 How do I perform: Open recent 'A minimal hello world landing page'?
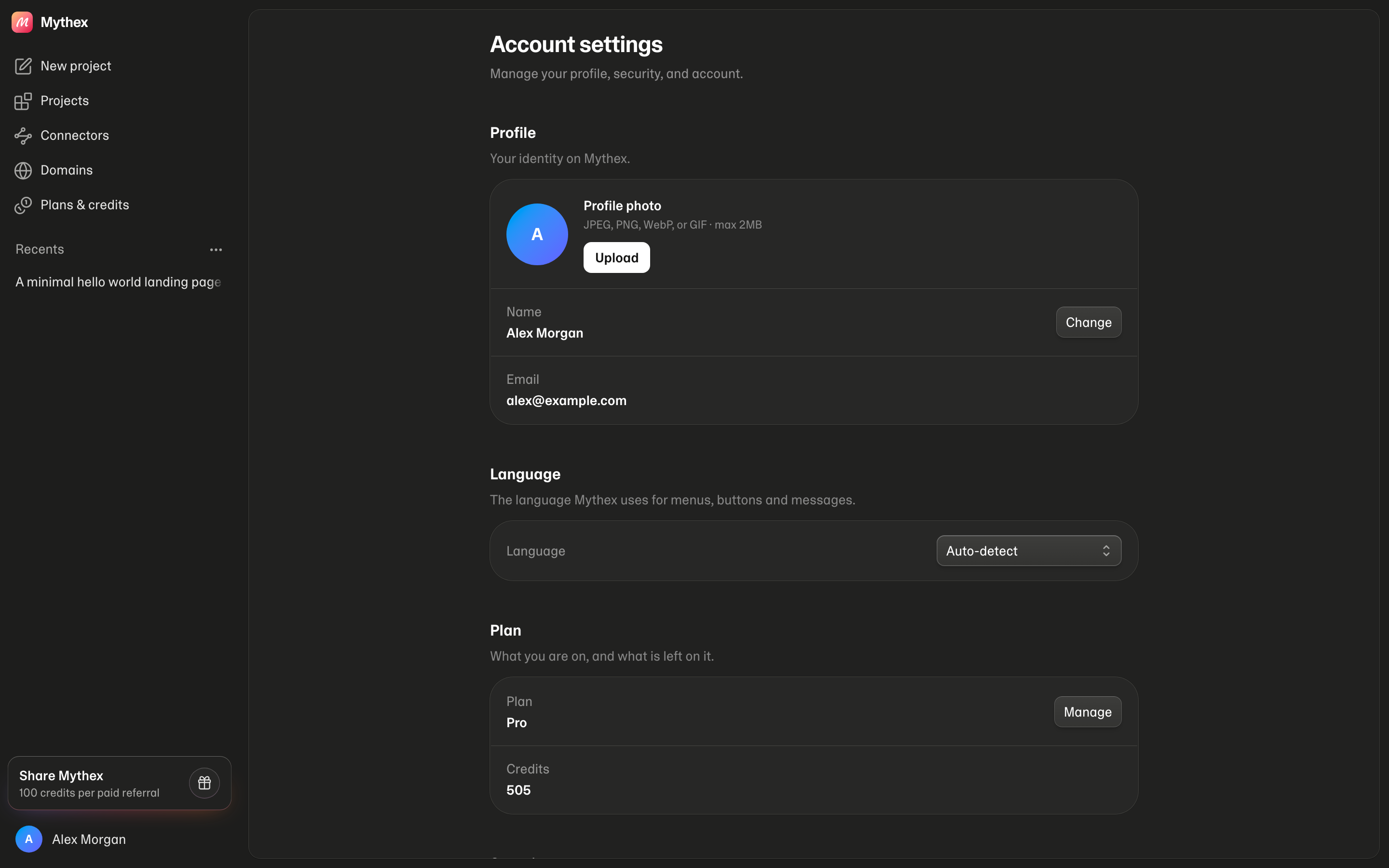pos(120,282)
